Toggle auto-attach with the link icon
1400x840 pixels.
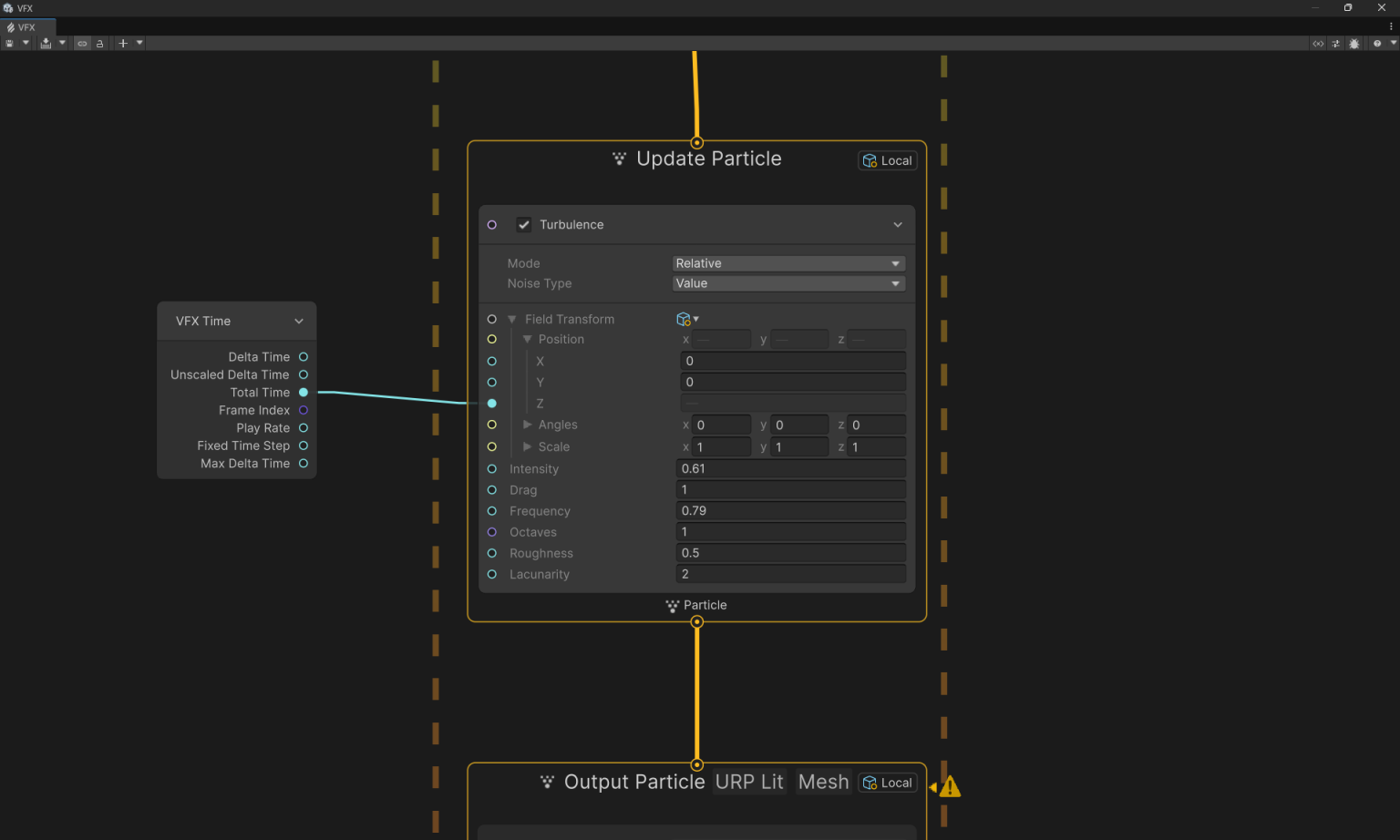pos(81,43)
